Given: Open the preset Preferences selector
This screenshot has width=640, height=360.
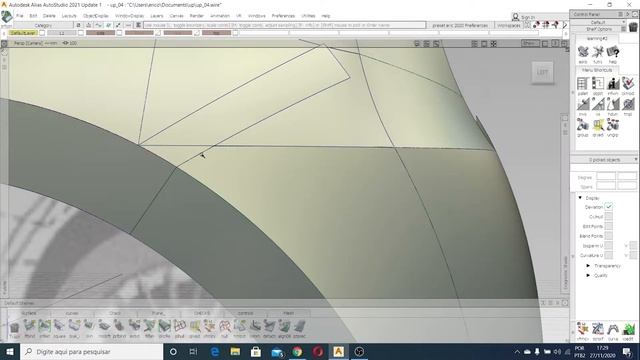Looking at the screenshot, I should pyautogui.click(x=460, y=25).
